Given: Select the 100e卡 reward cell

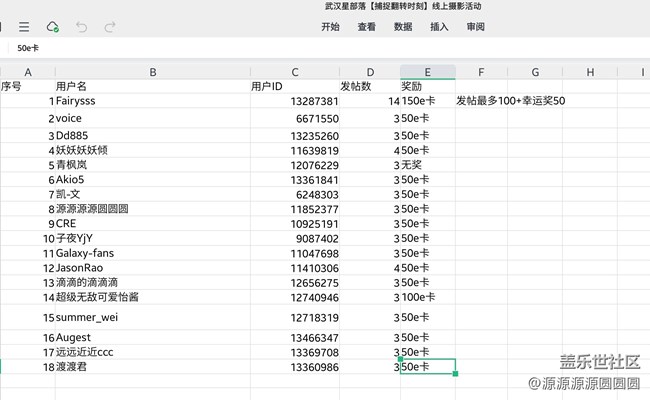Looking at the screenshot, I should coord(427,297).
